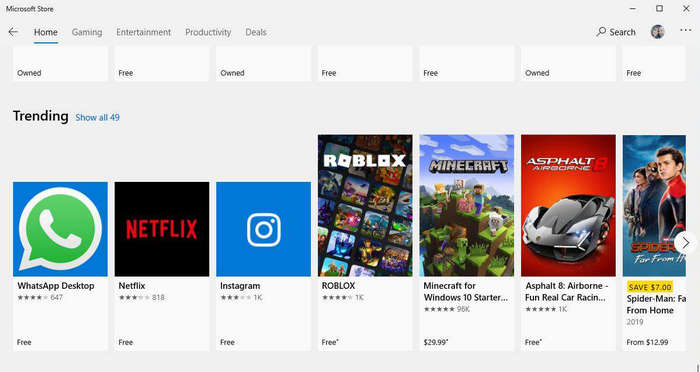Minimize the Microsoft Store window
Image resolution: width=700 pixels, height=372 pixels.
click(x=633, y=8)
